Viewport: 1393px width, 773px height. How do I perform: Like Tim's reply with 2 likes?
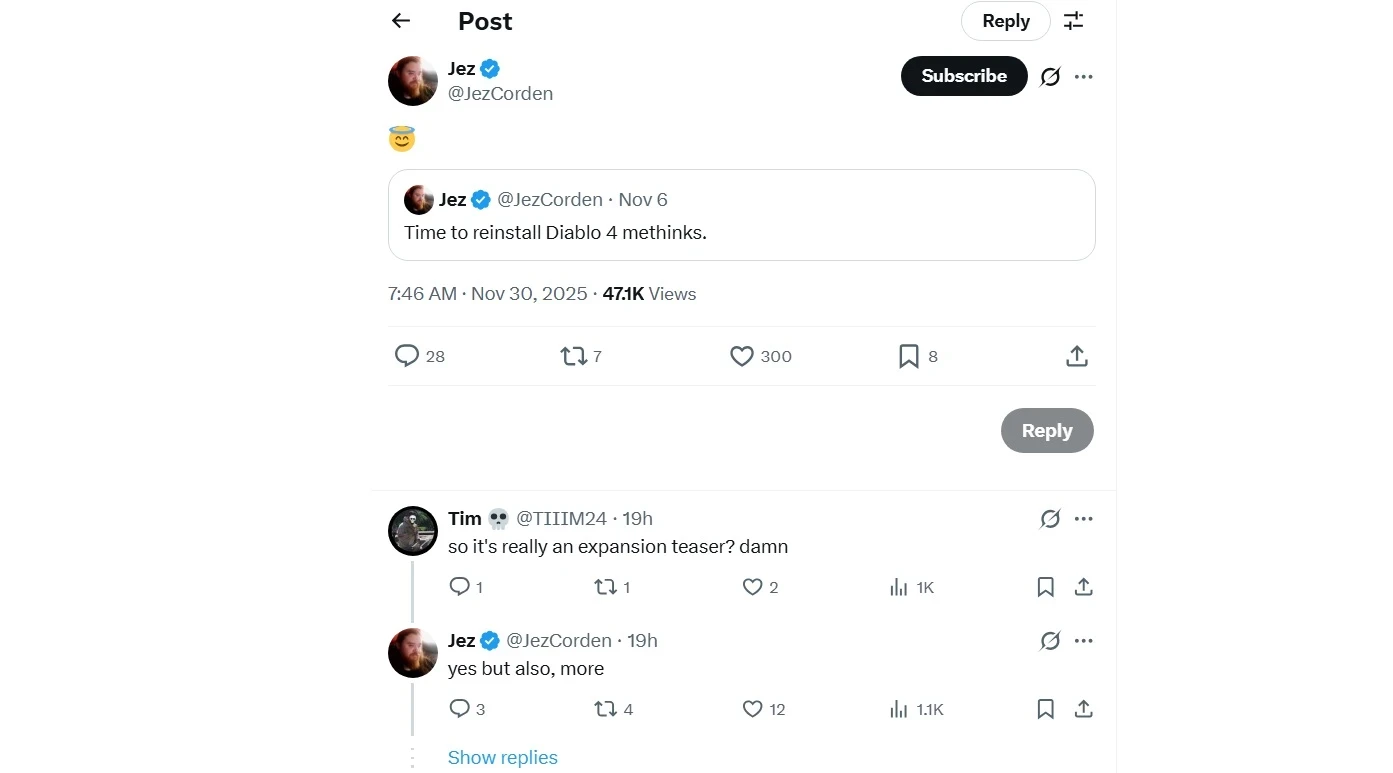point(753,587)
